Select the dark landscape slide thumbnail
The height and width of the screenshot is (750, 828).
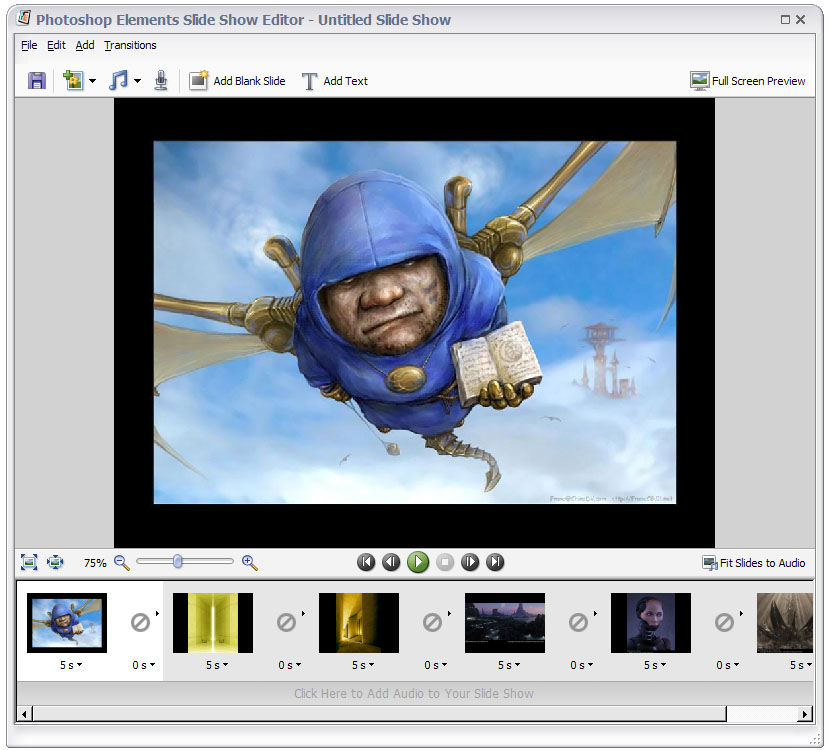505,623
